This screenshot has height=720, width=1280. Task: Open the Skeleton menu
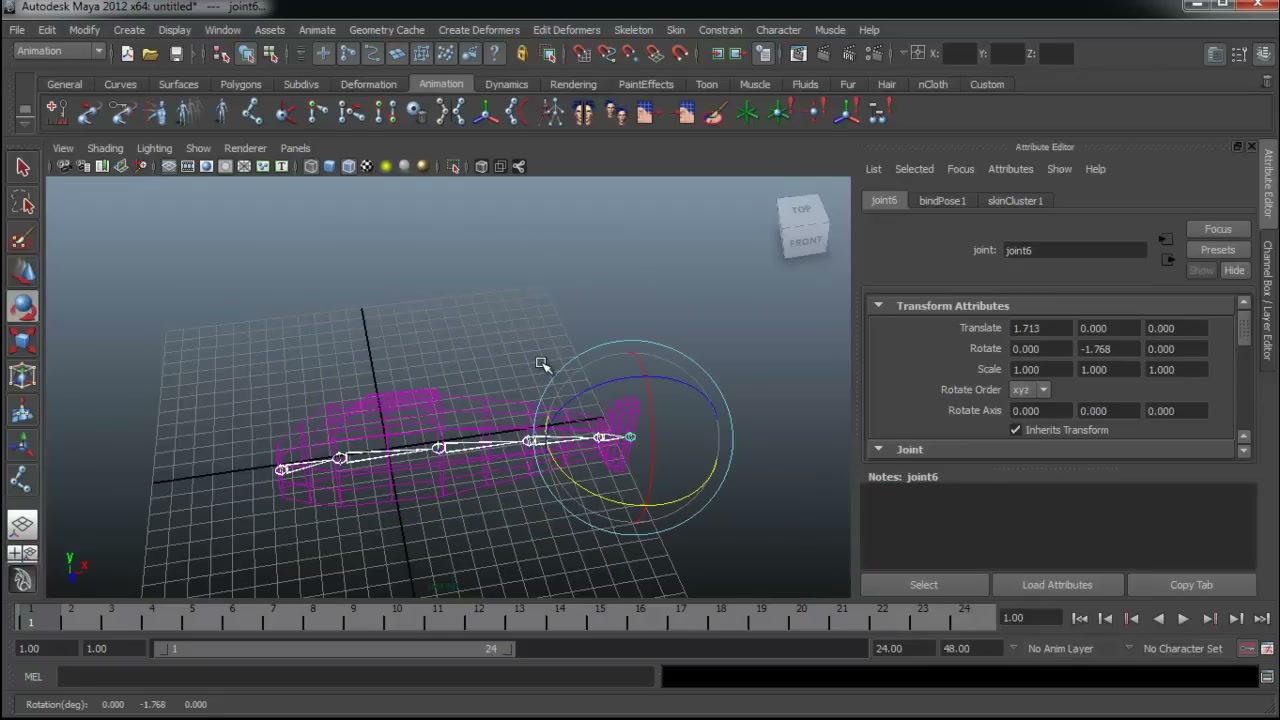click(x=633, y=30)
